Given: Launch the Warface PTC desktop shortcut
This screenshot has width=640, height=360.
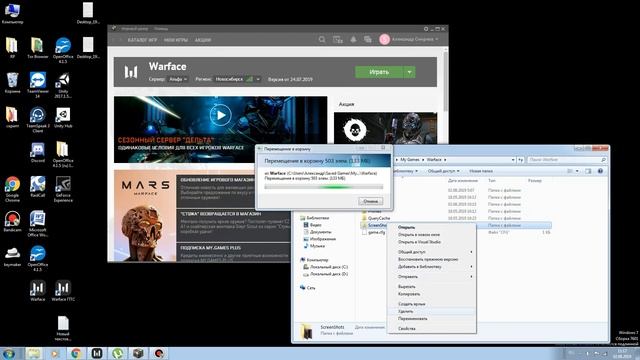Looking at the screenshot, I should 63,291.
